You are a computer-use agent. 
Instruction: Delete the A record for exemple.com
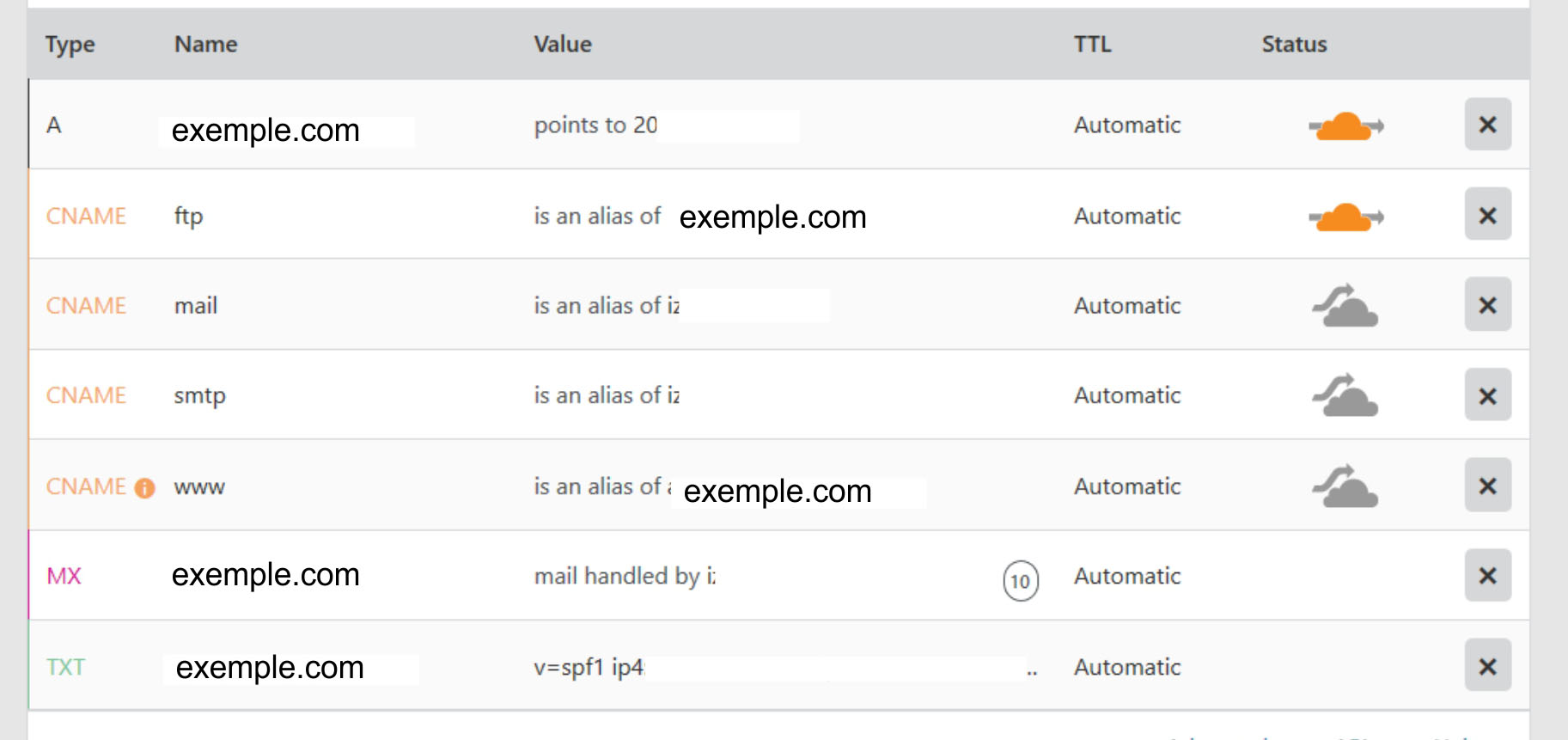pos(1487,125)
